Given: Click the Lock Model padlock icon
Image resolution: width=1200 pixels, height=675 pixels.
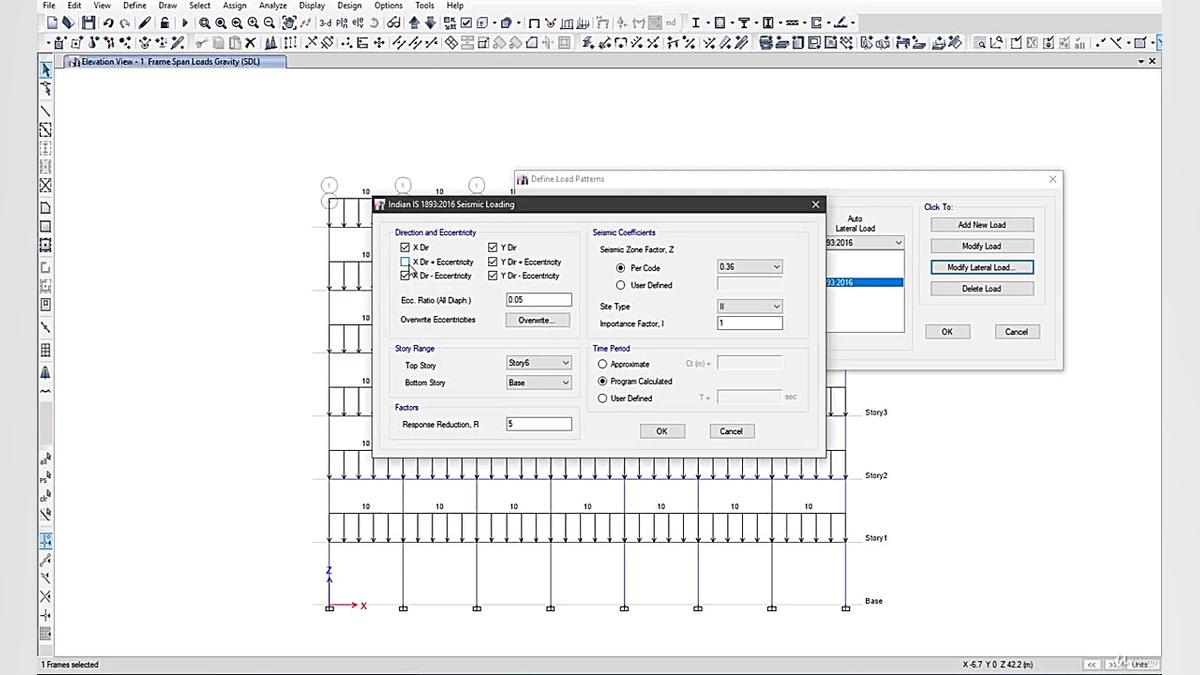Looking at the screenshot, I should point(163,22).
